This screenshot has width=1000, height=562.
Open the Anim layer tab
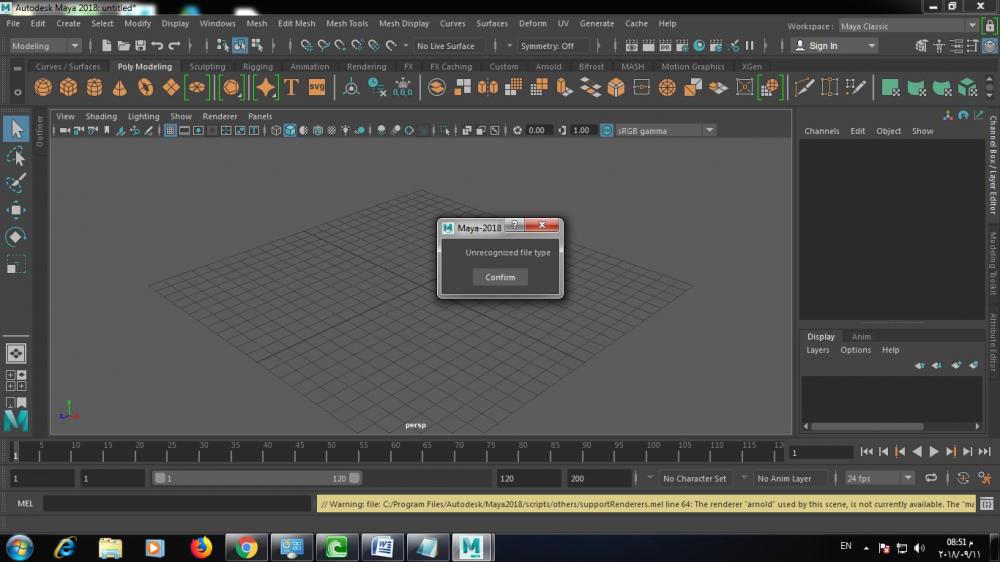[x=861, y=336]
